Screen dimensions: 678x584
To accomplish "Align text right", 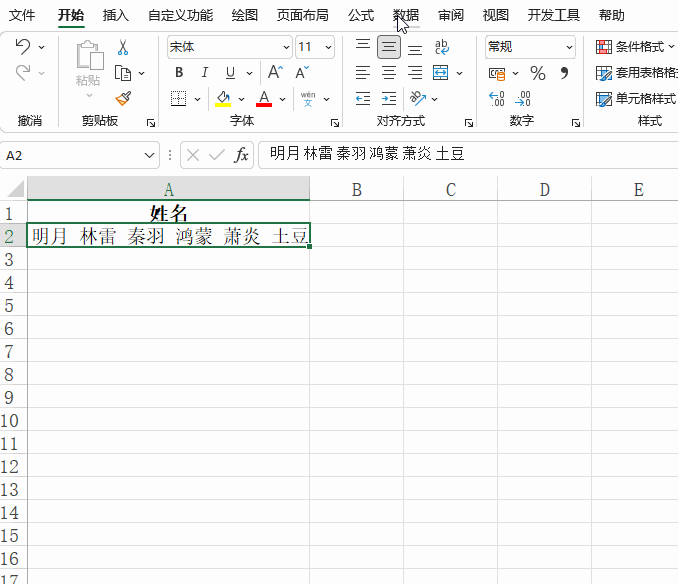I will pos(415,73).
